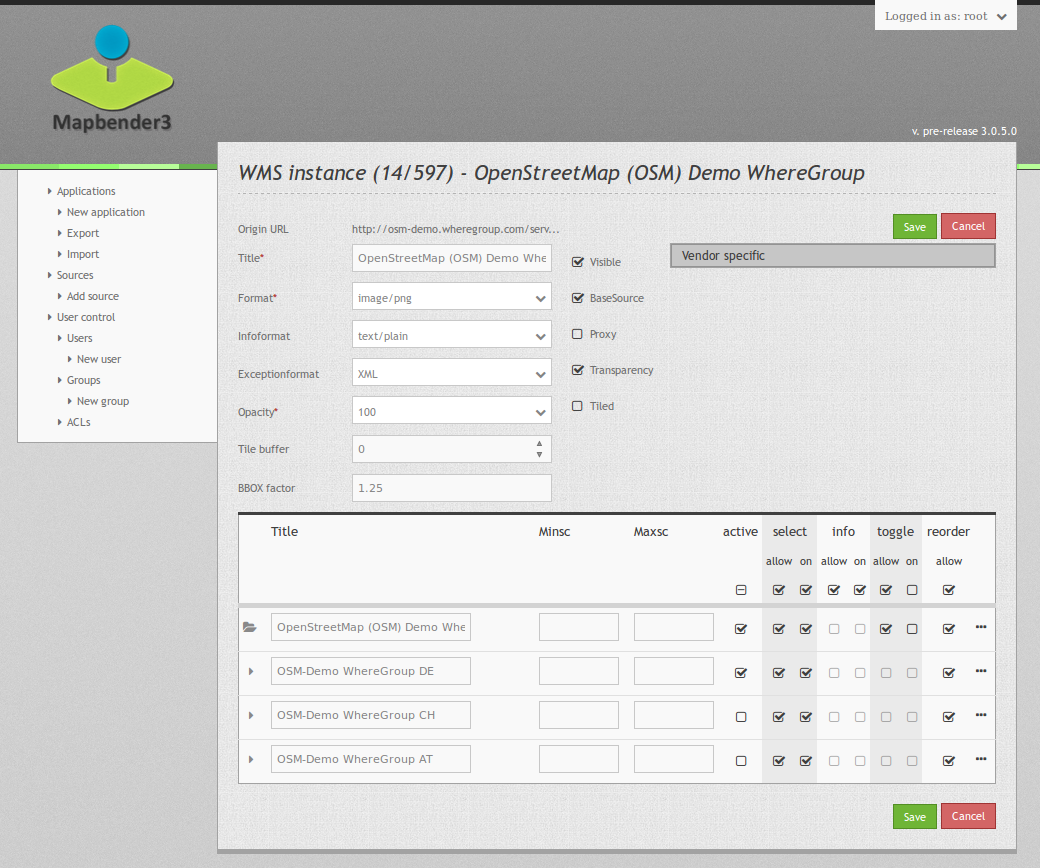
Task: Uncheck the Transparency checkbox
Action: tap(578, 370)
